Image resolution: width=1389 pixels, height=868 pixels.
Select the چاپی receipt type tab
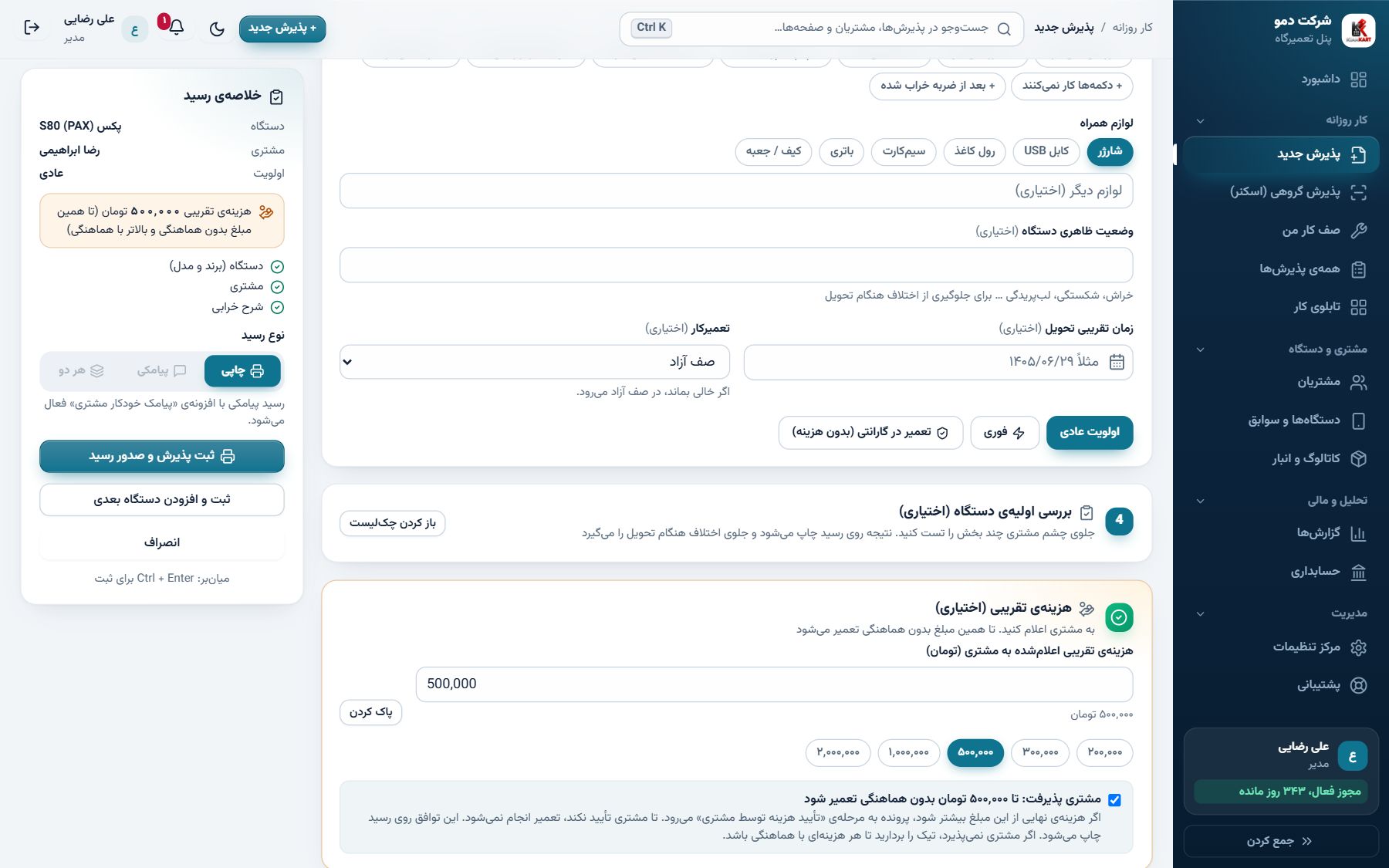(242, 371)
